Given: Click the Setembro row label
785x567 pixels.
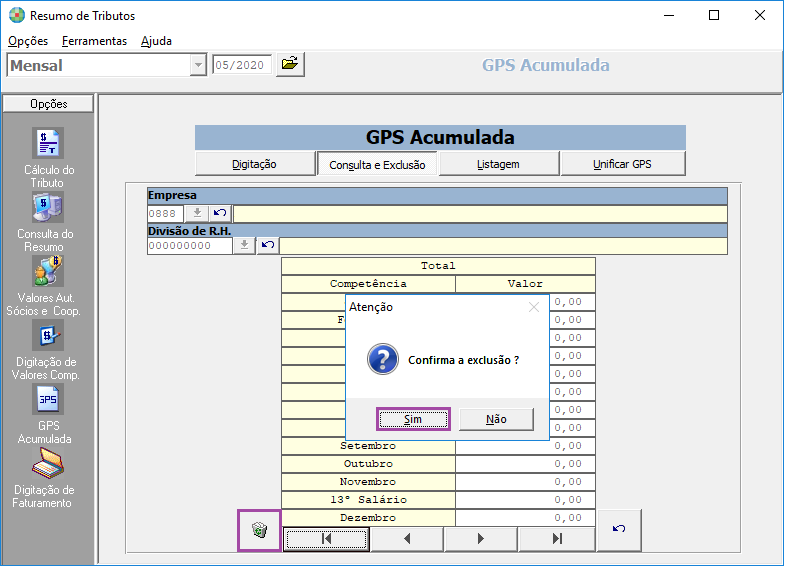Looking at the screenshot, I should pyautogui.click(x=368, y=446).
